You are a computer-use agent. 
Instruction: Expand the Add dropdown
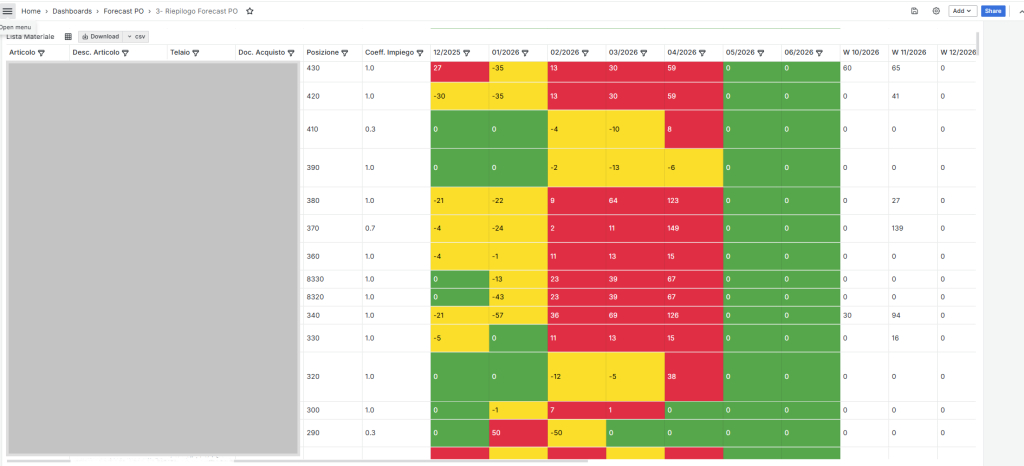click(962, 11)
